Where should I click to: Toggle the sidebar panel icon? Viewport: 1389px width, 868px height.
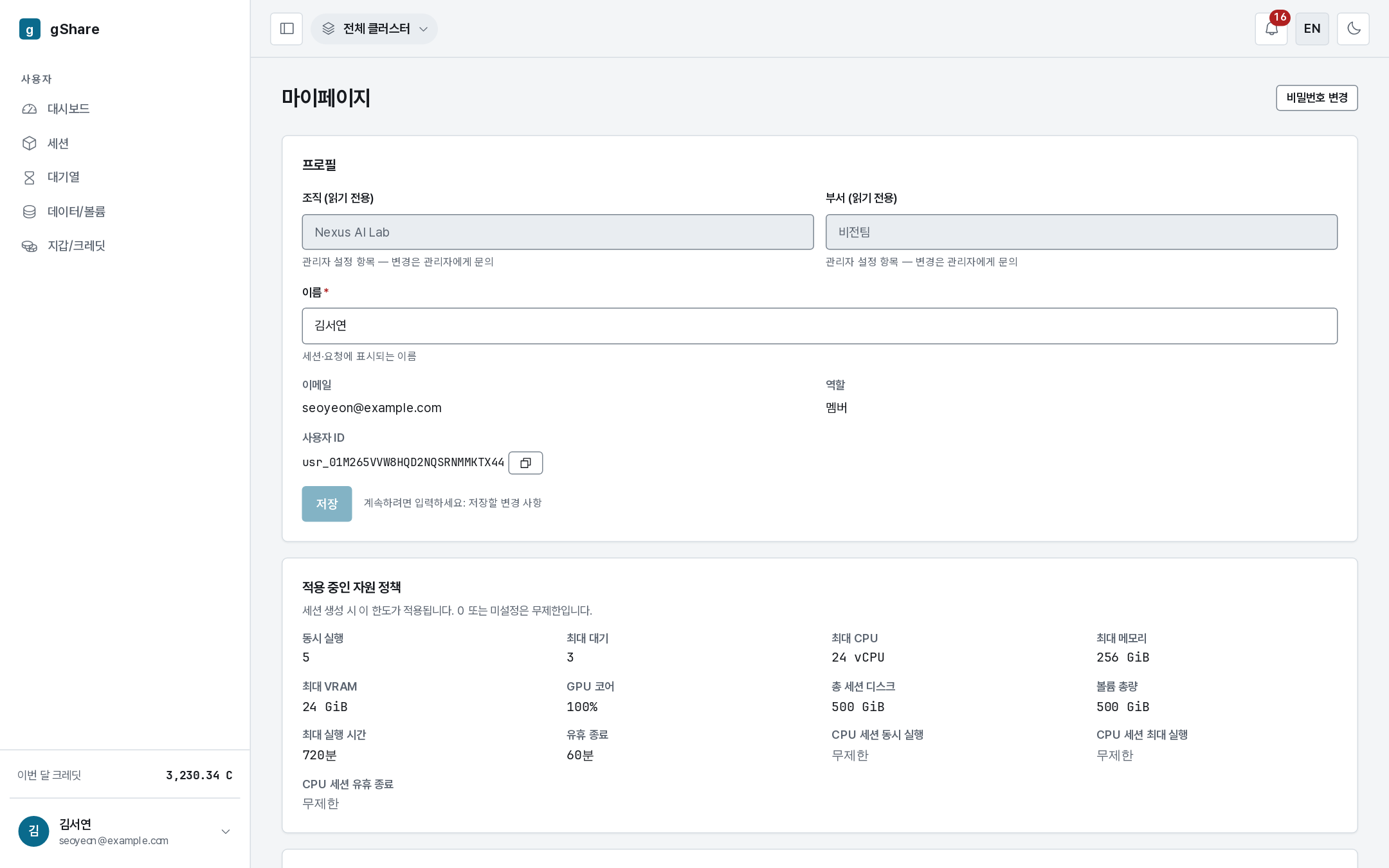[287, 29]
